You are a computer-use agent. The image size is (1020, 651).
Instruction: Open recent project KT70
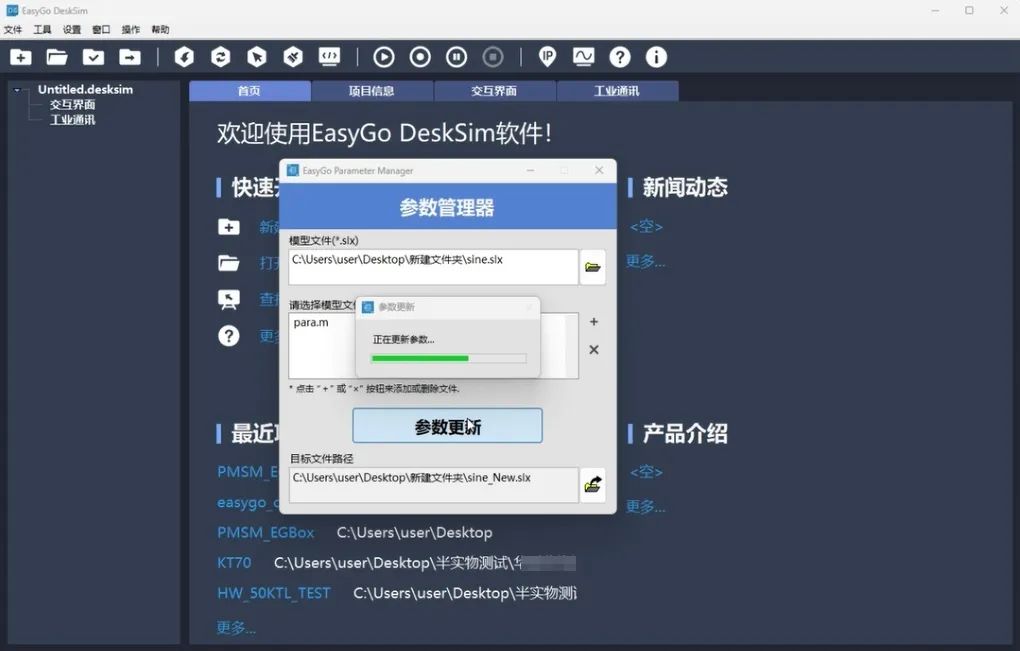click(234, 563)
